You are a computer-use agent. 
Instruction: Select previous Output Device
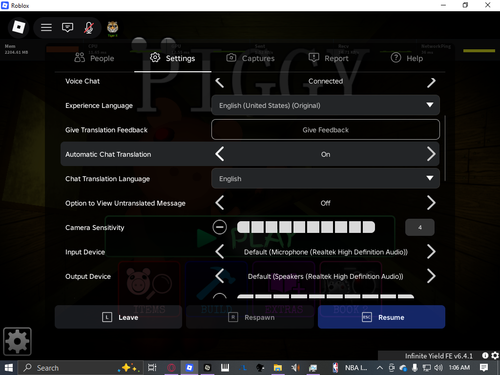220,276
